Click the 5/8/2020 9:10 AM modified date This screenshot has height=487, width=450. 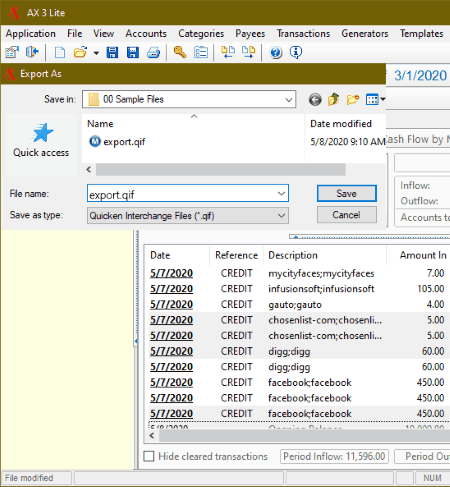348,142
